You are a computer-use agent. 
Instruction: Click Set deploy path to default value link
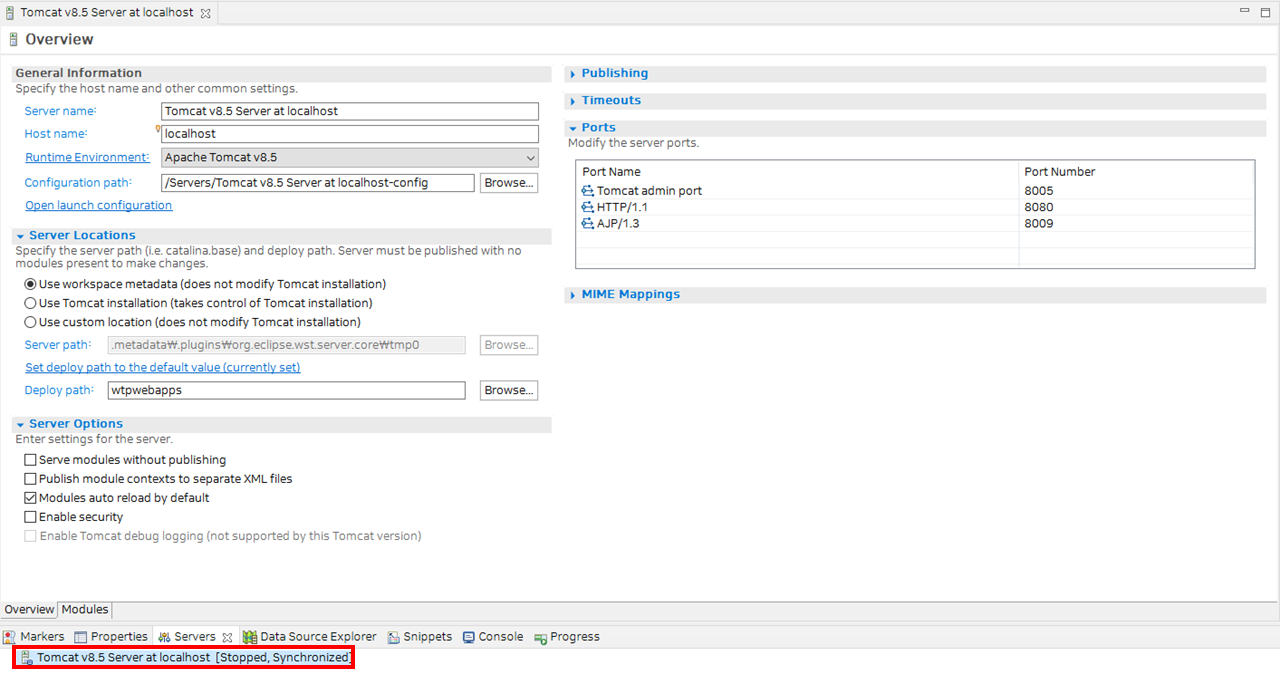162,368
